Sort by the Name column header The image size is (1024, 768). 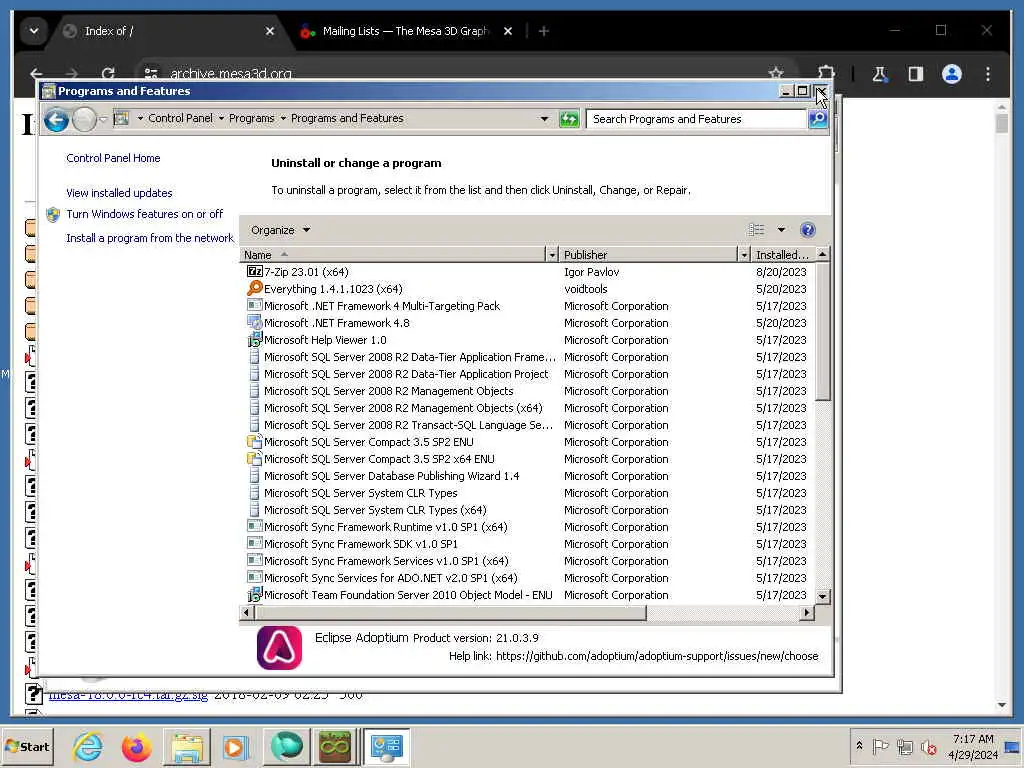click(393, 255)
